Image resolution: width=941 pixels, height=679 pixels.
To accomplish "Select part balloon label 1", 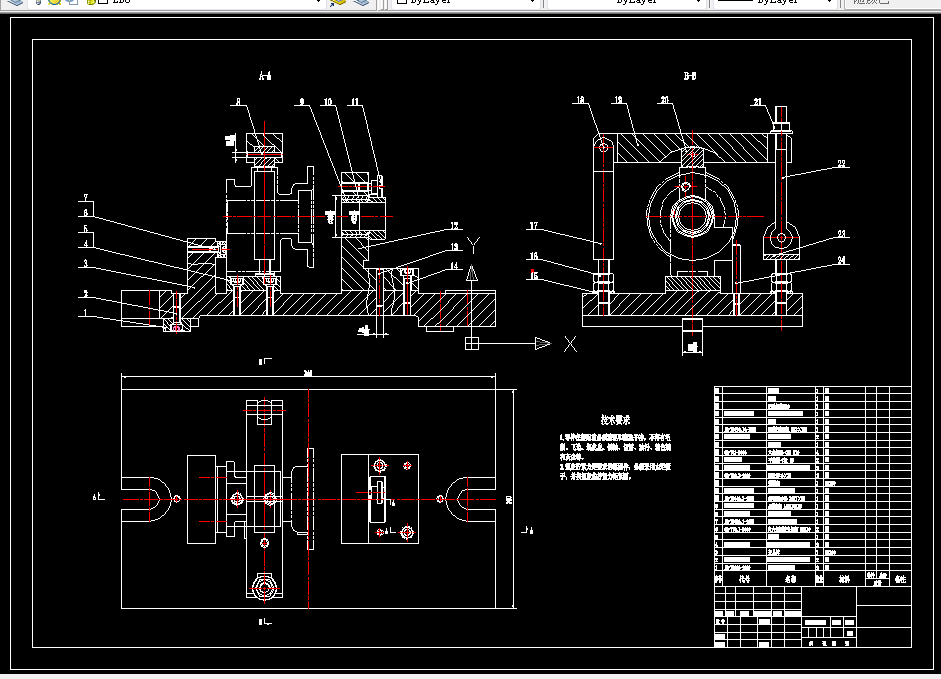I will click(x=85, y=313).
